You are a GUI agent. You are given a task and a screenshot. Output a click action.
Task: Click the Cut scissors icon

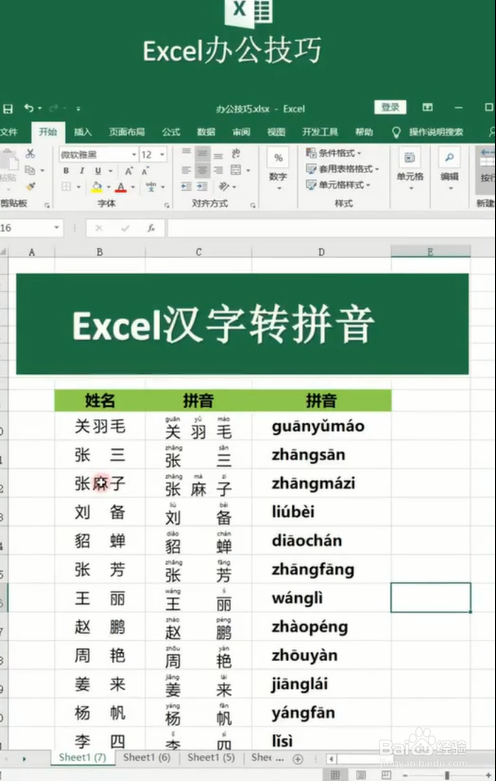(x=30, y=153)
